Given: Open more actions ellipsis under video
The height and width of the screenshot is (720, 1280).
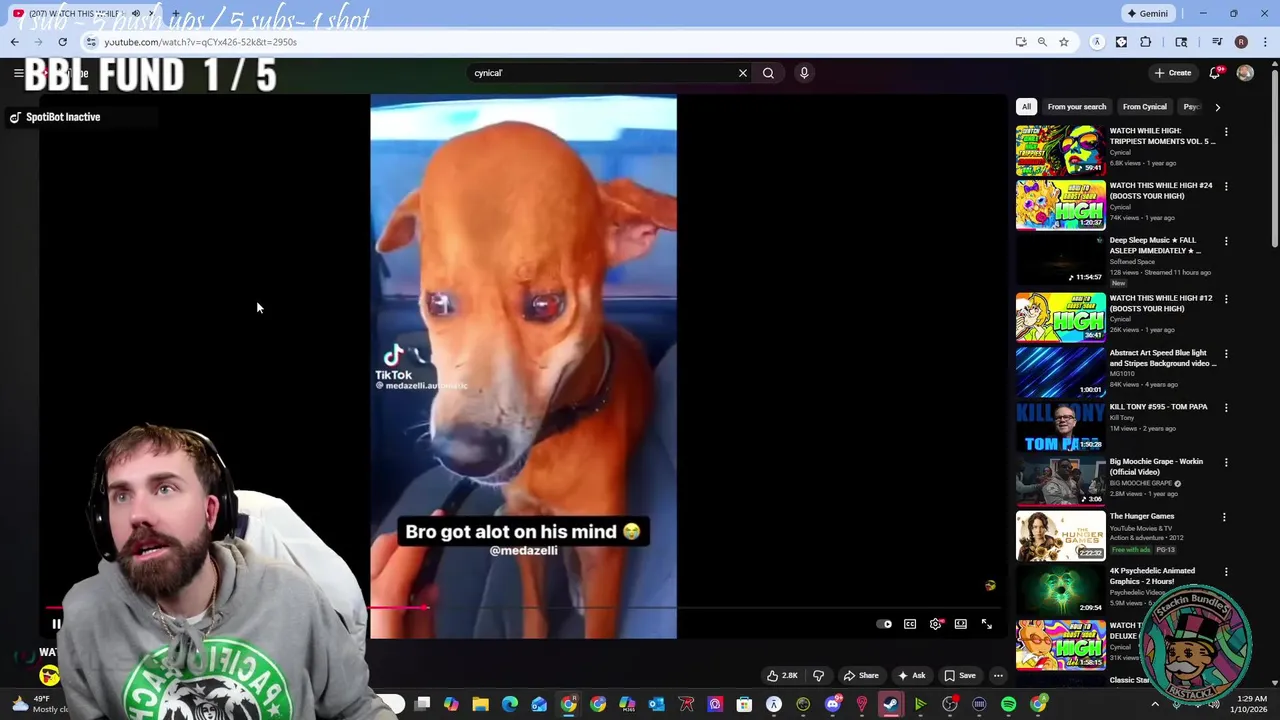Looking at the screenshot, I should pos(998,675).
